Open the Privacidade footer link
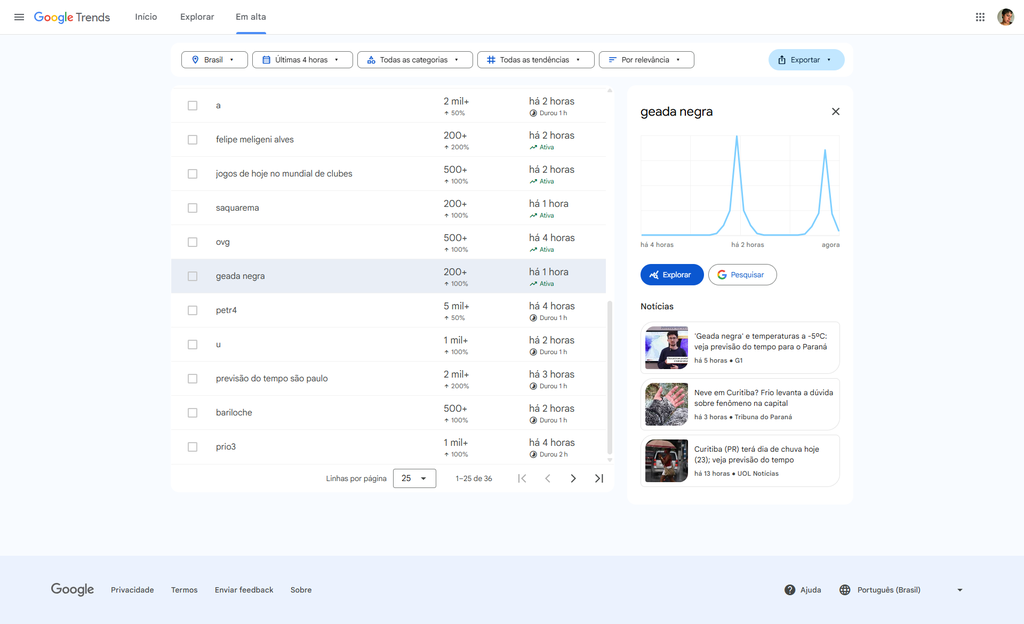Screen dimensions: 1024x624 (132, 589)
